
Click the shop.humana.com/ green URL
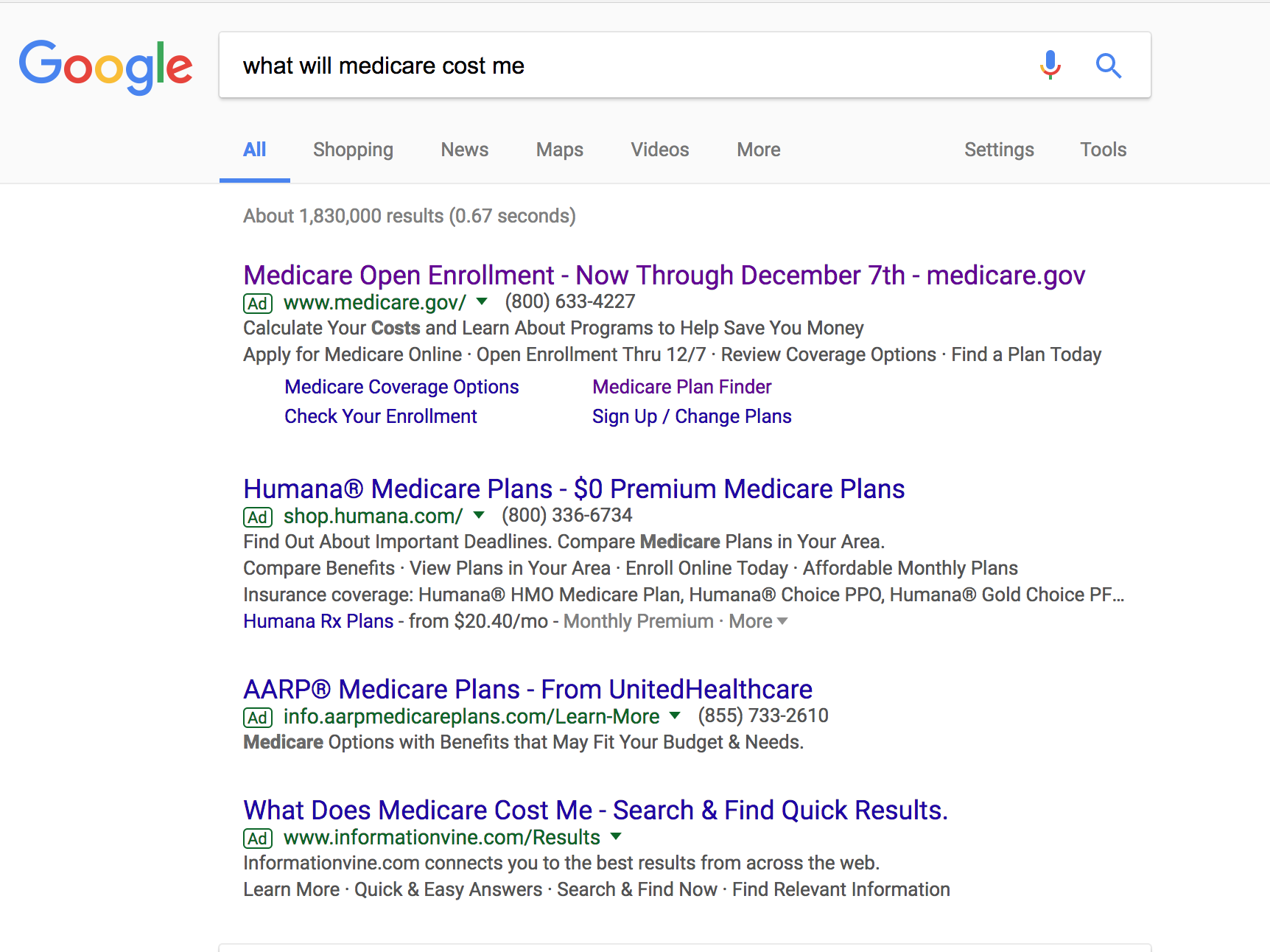[373, 516]
